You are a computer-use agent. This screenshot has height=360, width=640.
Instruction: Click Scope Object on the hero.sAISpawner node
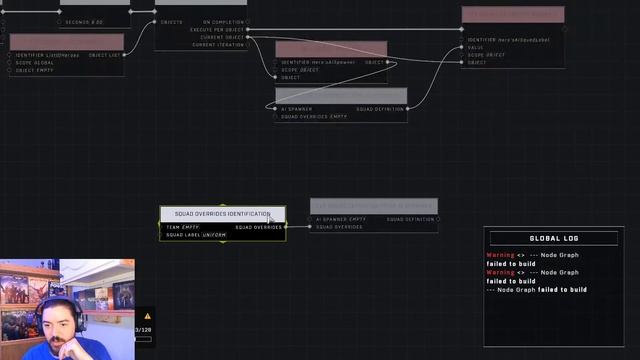[x=300, y=70]
